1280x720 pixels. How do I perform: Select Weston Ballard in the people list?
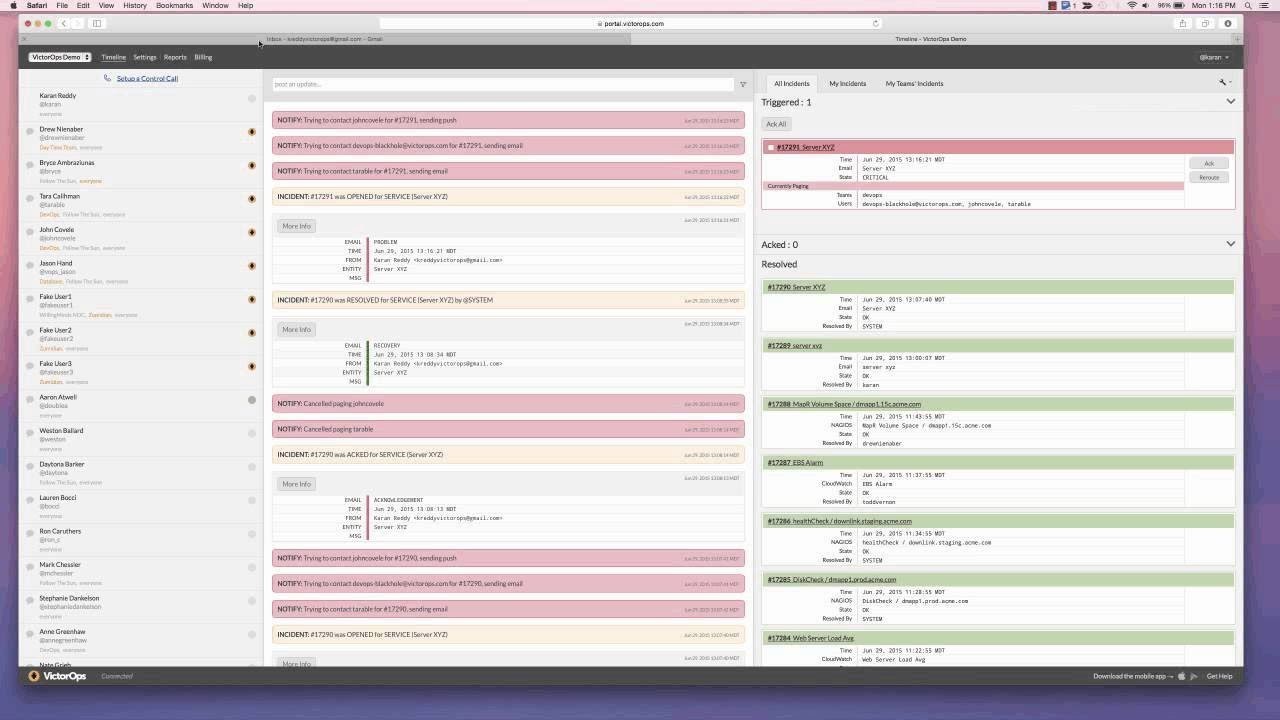coord(140,437)
